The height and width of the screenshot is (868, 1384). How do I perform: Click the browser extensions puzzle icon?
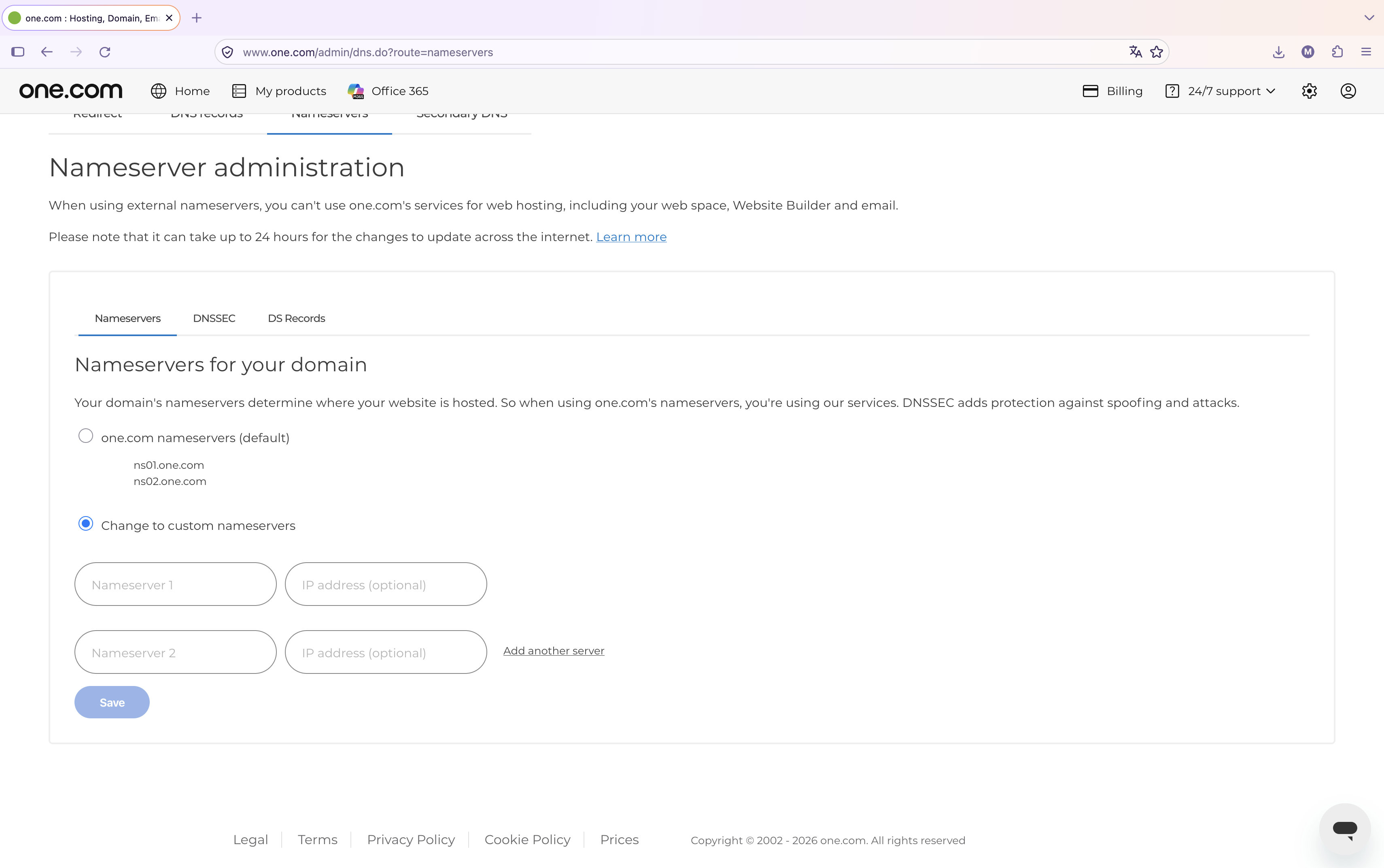click(1337, 52)
